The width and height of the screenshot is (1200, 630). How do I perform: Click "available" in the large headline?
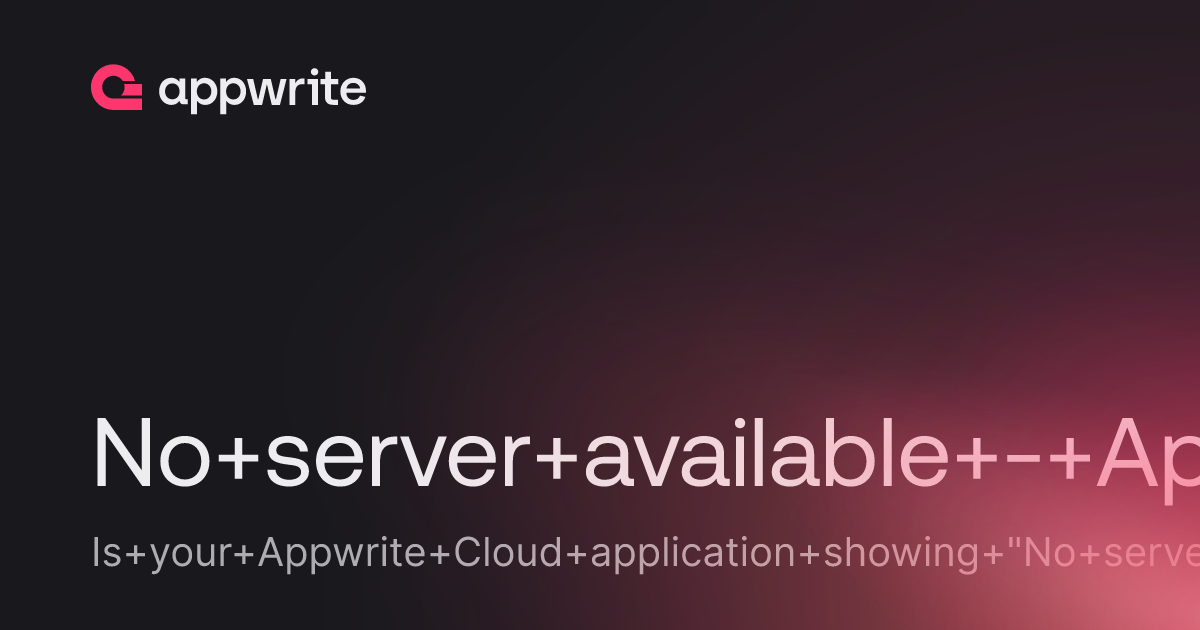click(x=767, y=454)
